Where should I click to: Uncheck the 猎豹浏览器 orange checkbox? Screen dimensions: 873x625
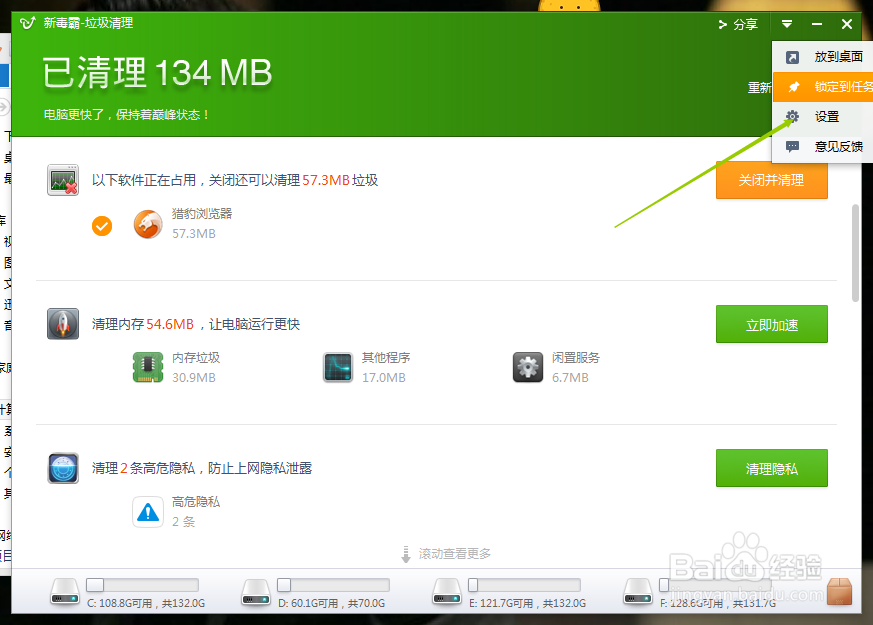pyautogui.click(x=102, y=226)
